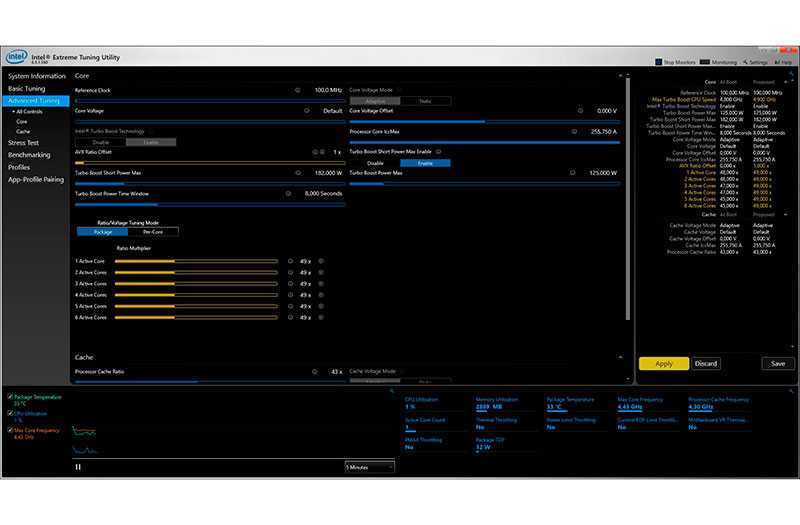Click the Stop Monitors icon

659,62
